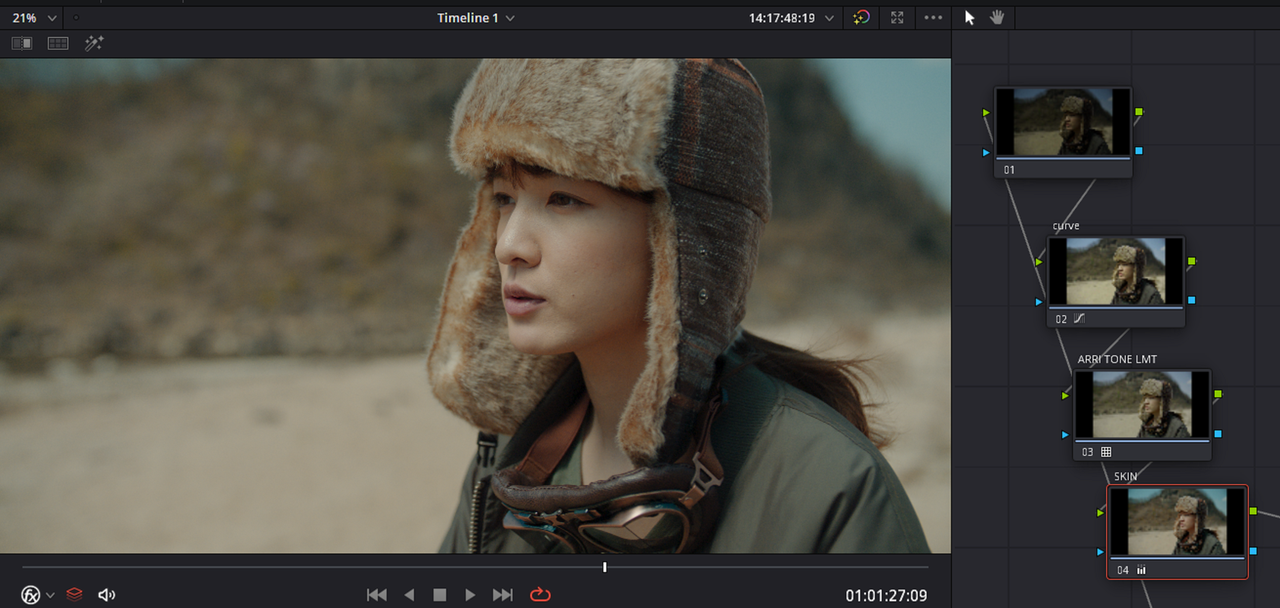Select the SKIN node 04 thumbnail
Viewport: 1280px width, 608px height.
pyautogui.click(x=1177, y=523)
